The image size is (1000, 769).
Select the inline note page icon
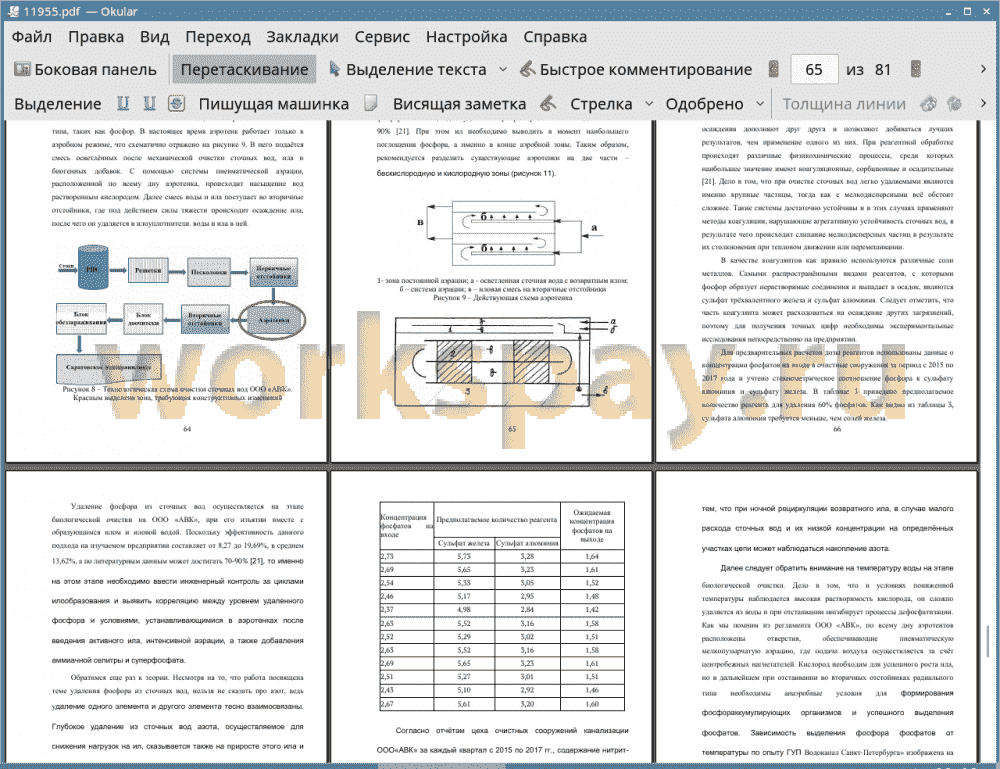pyautogui.click(x=371, y=103)
